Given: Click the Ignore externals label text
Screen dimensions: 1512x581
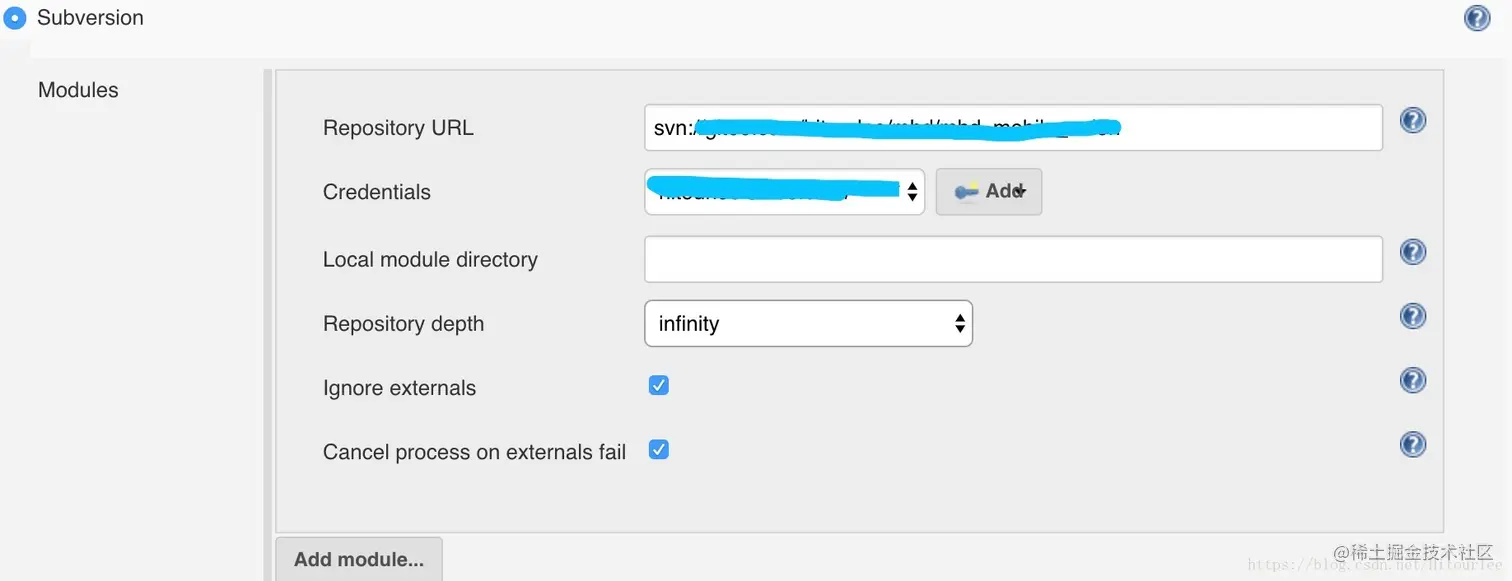Looking at the screenshot, I should click(x=399, y=388).
